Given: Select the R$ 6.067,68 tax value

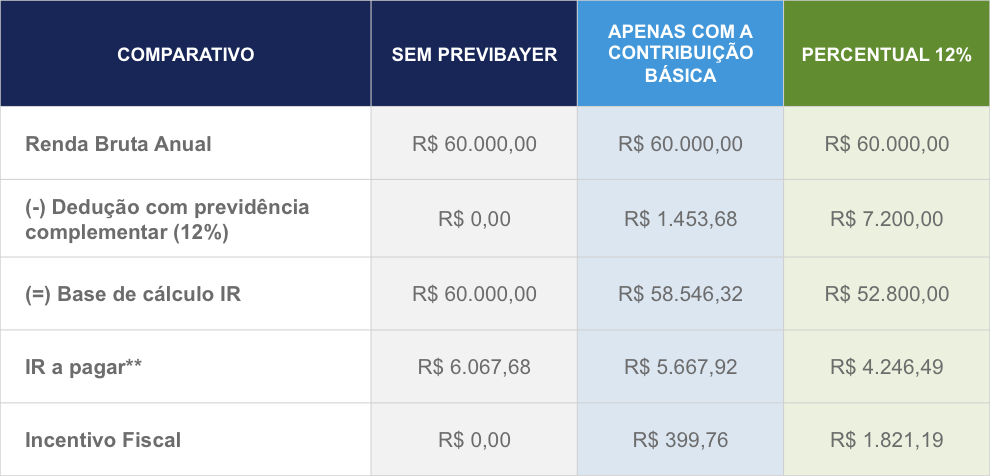Looking at the screenshot, I should click(x=474, y=367).
